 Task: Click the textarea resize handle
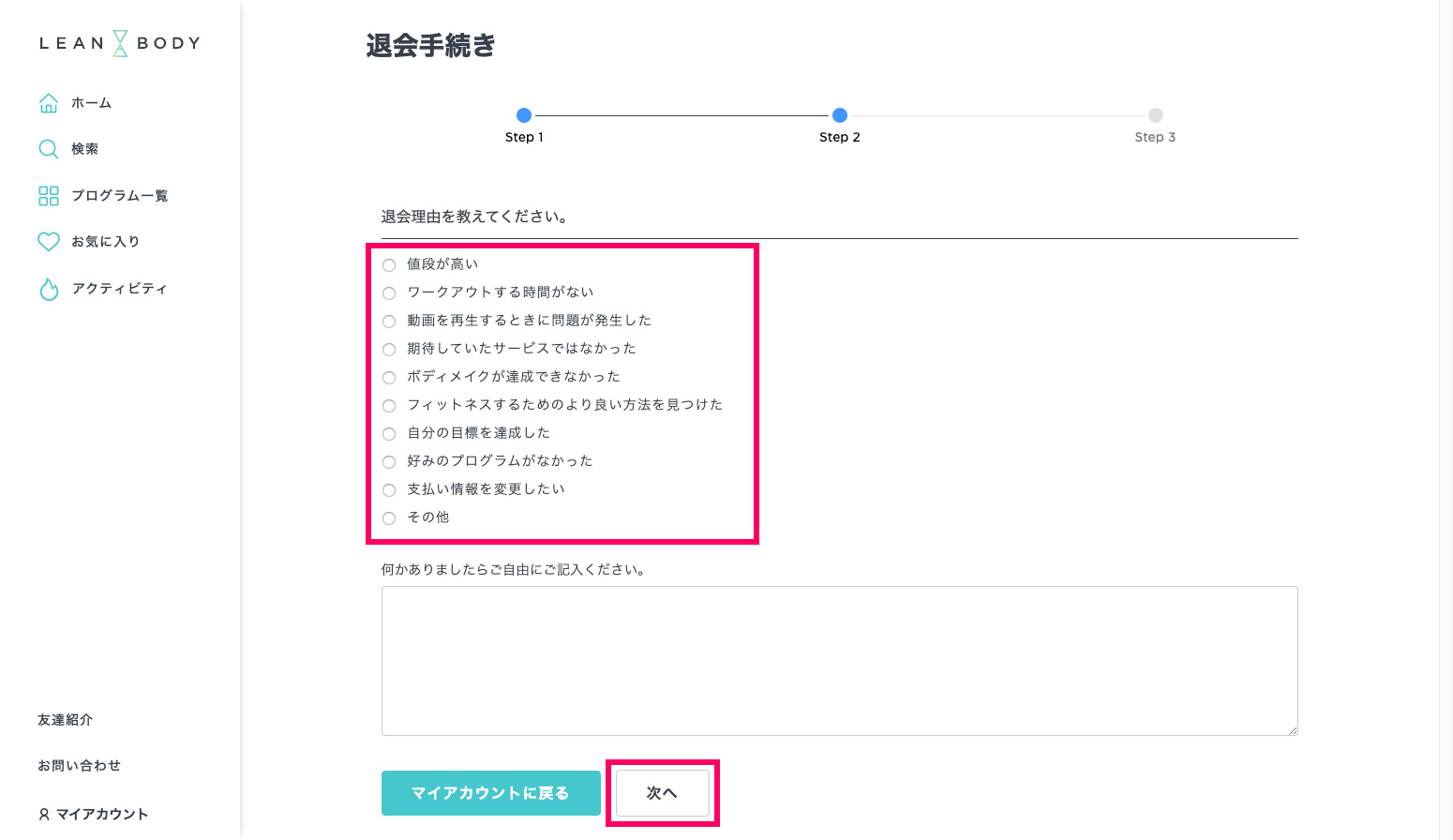(x=1293, y=730)
